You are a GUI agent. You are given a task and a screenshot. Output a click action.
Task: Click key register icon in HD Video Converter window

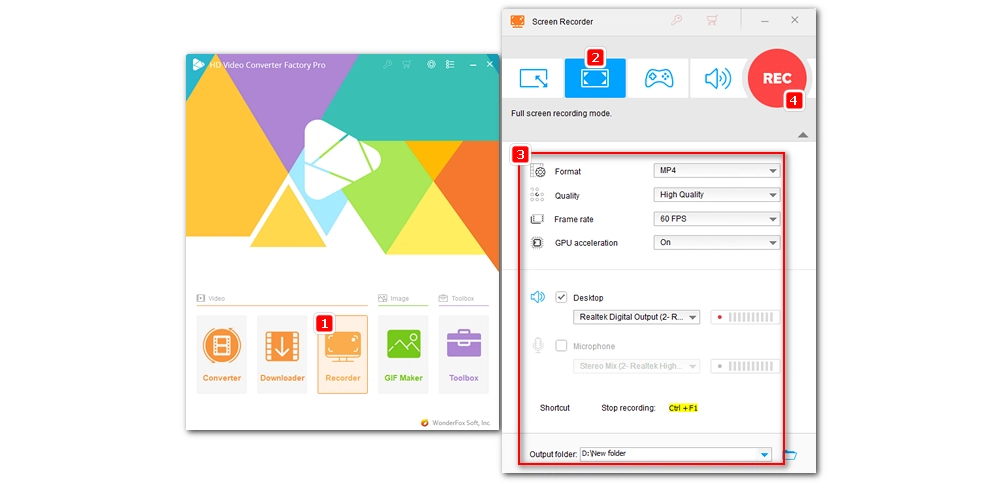point(387,64)
